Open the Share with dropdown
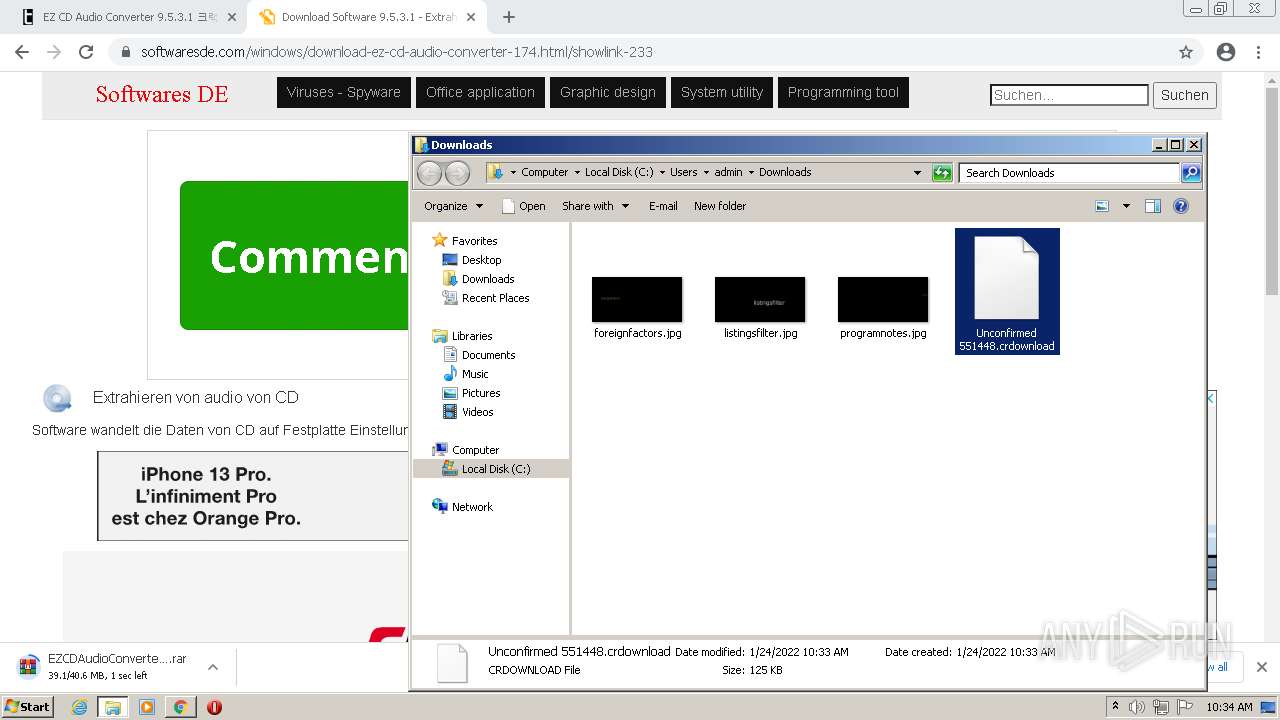 [x=595, y=206]
